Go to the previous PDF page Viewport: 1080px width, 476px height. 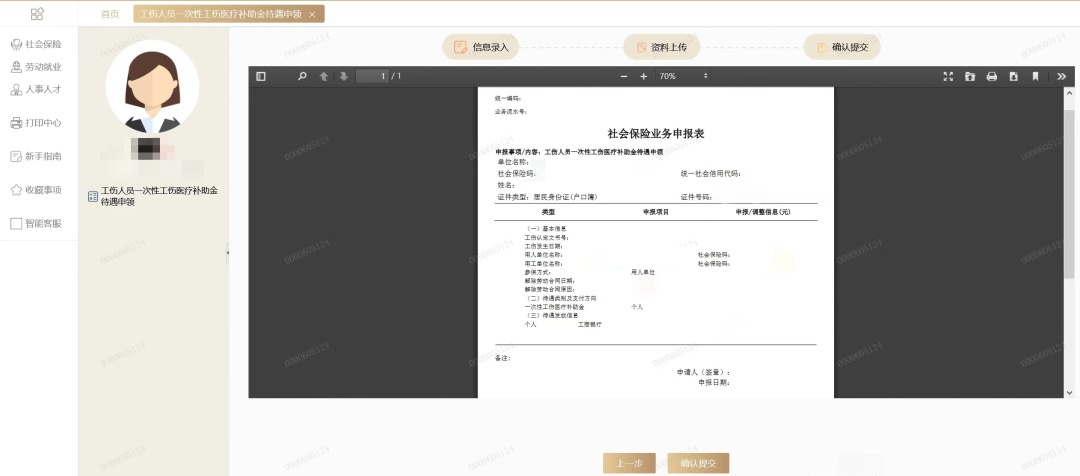pyautogui.click(x=324, y=76)
